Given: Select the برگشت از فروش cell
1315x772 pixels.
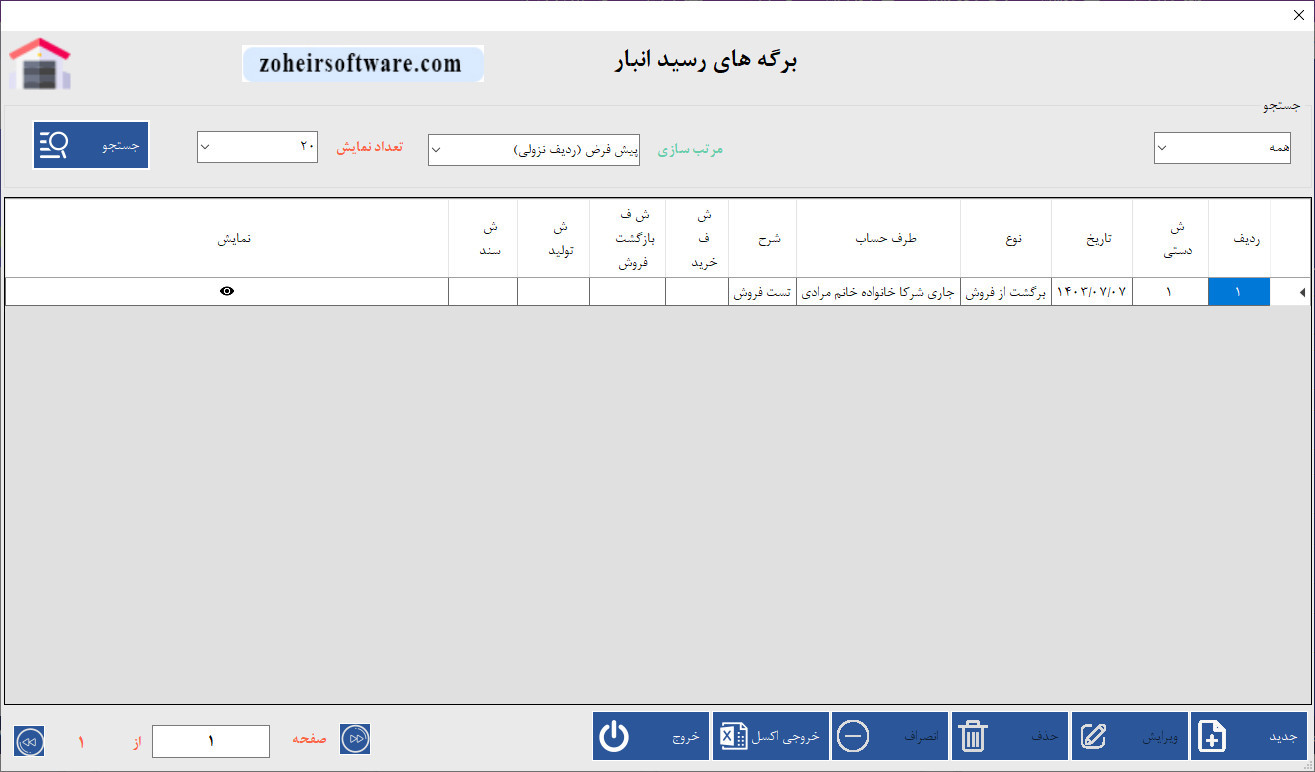Looking at the screenshot, I should (1006, 291).
